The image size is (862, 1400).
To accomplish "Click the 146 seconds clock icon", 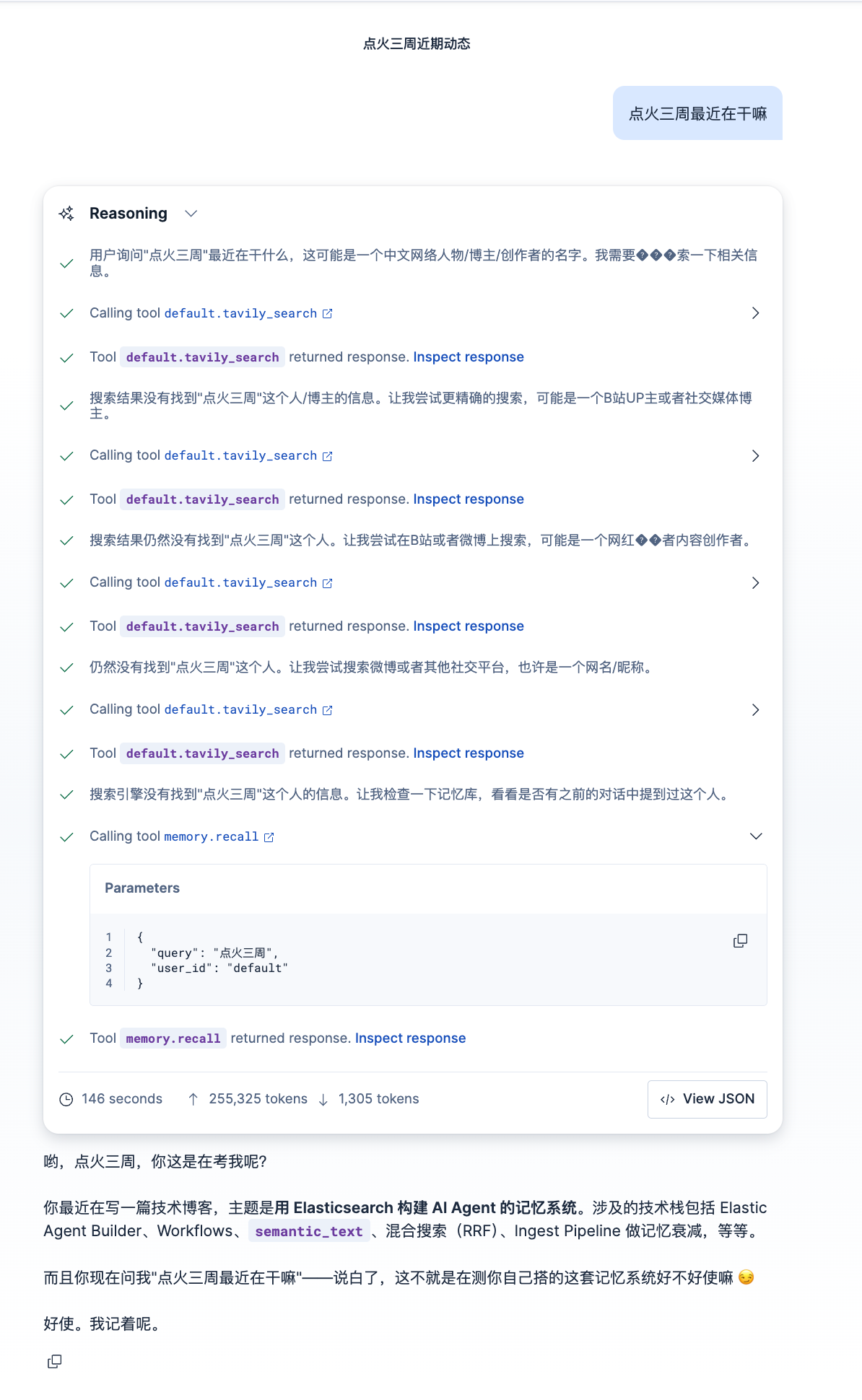I will click(66, 1100).
